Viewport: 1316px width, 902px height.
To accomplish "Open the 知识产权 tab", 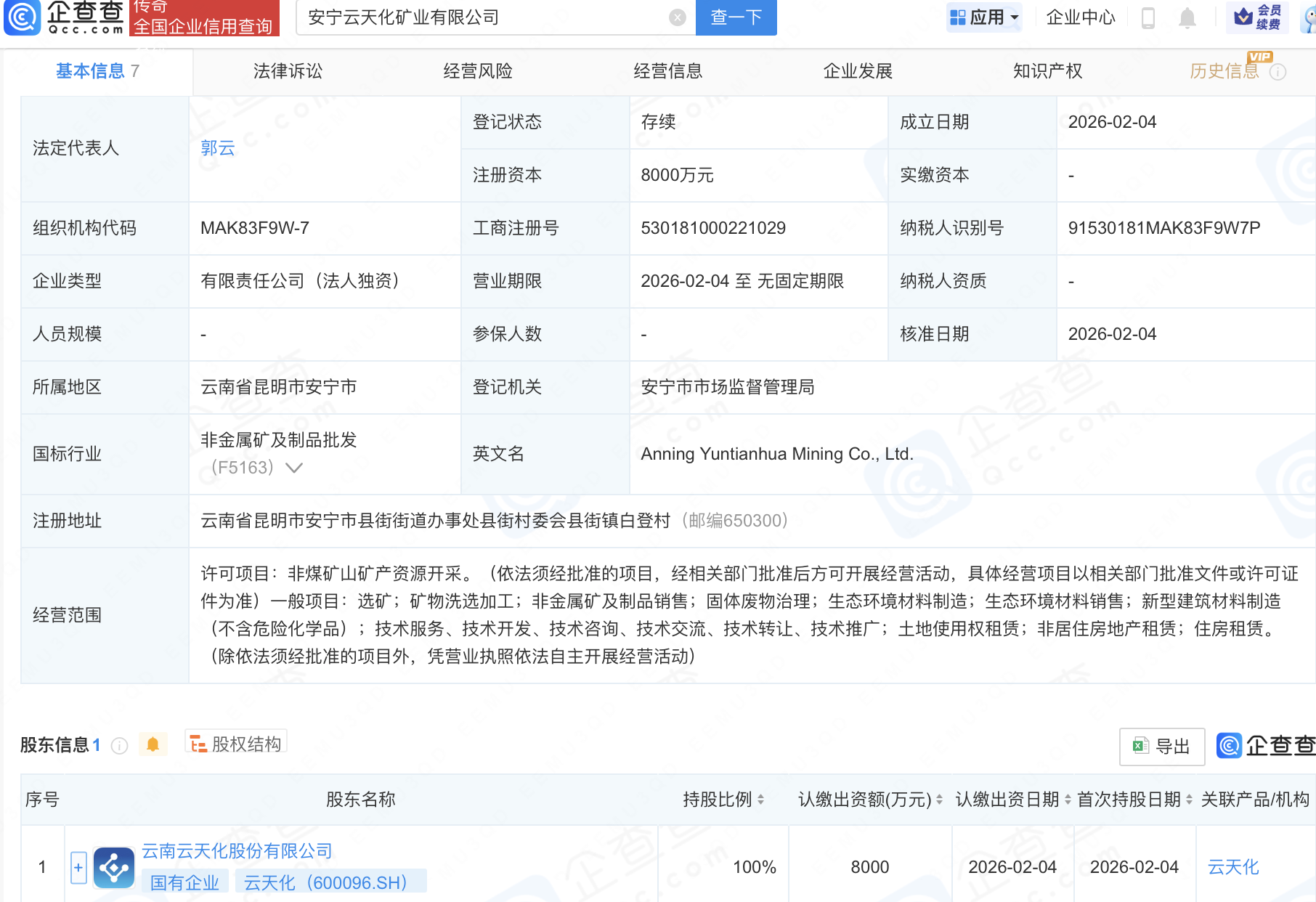I will click(1047, 71).
